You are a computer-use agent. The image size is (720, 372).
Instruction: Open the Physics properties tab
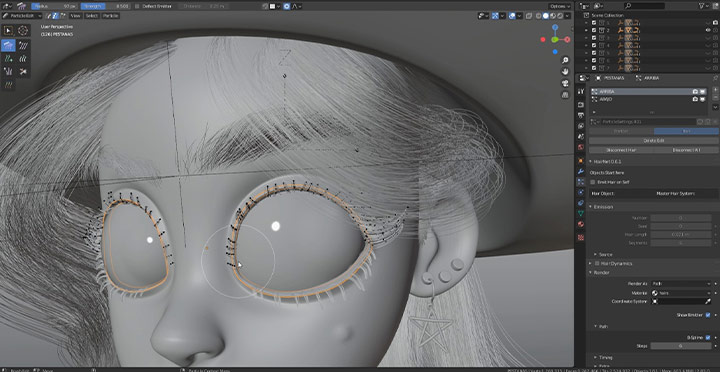[x=581, y=192]
